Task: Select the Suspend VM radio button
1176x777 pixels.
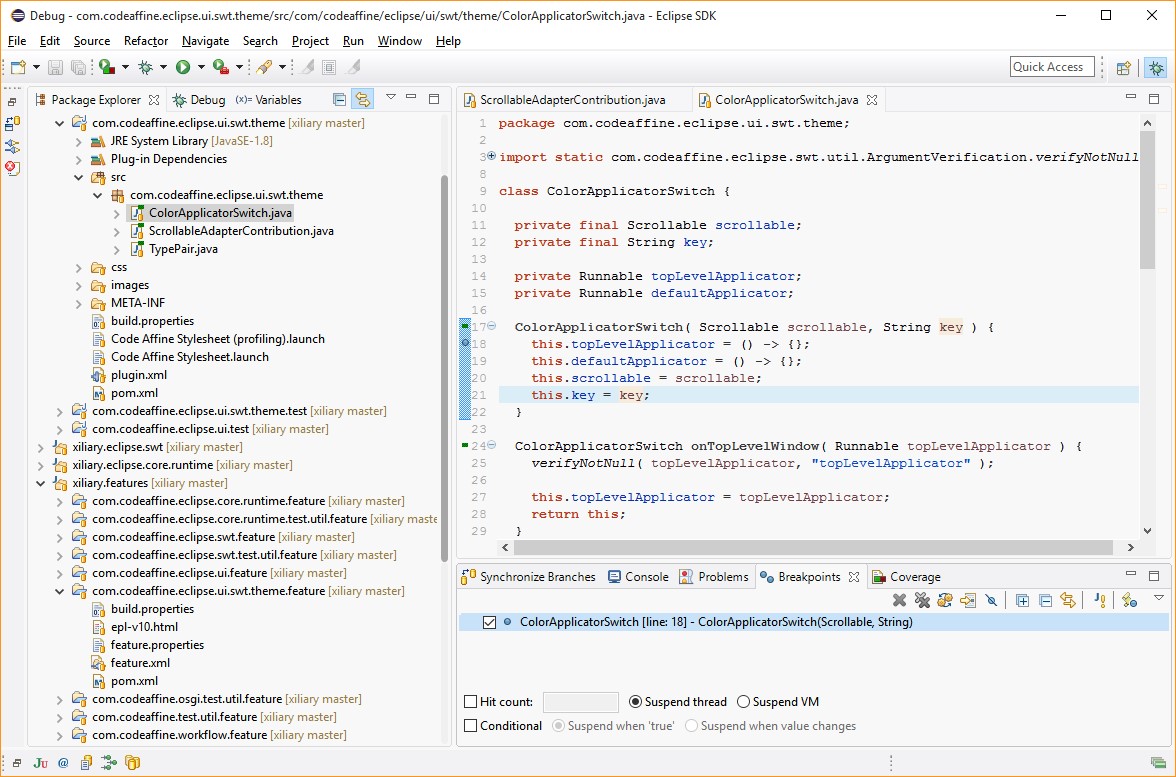Action: click(743, 702)
